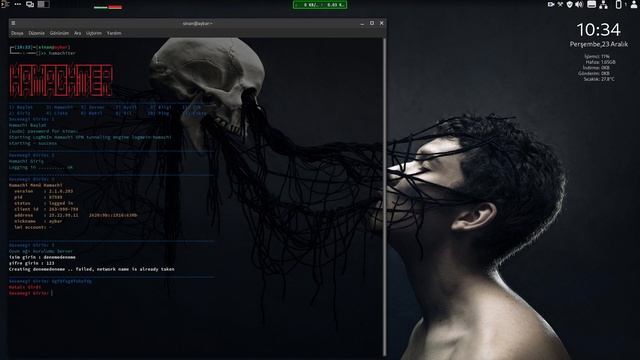Click the terminal window title bar text
This screenshot has width=640, height=360.
[x=198, y=23]
